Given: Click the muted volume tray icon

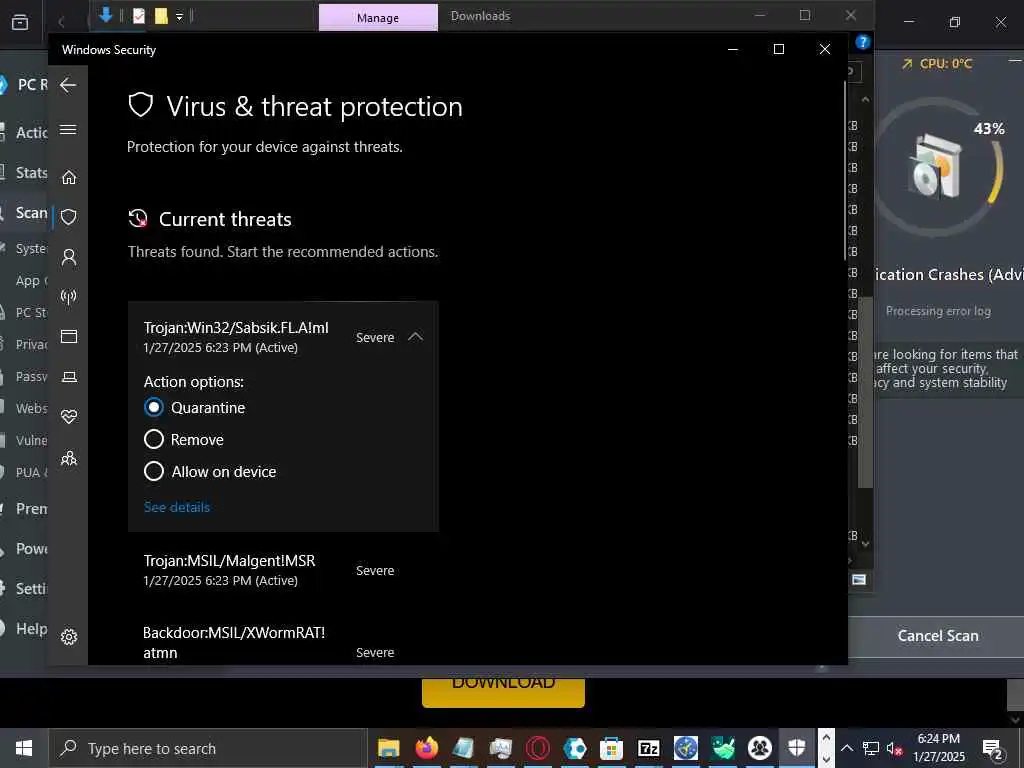Looking at the screenshot, I should (895, 749).
